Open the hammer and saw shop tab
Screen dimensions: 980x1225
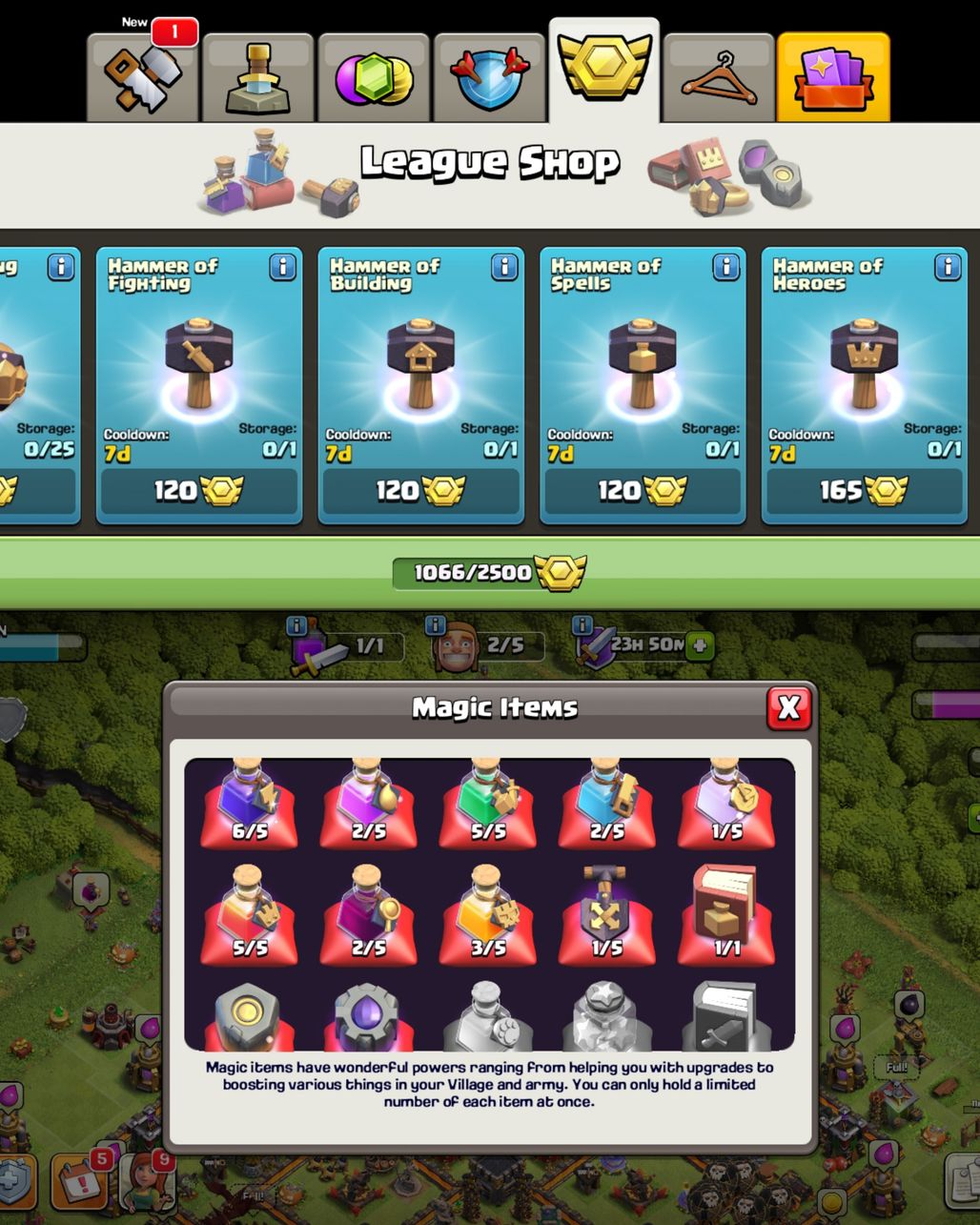pyautogui.click(x=143, y=78)
